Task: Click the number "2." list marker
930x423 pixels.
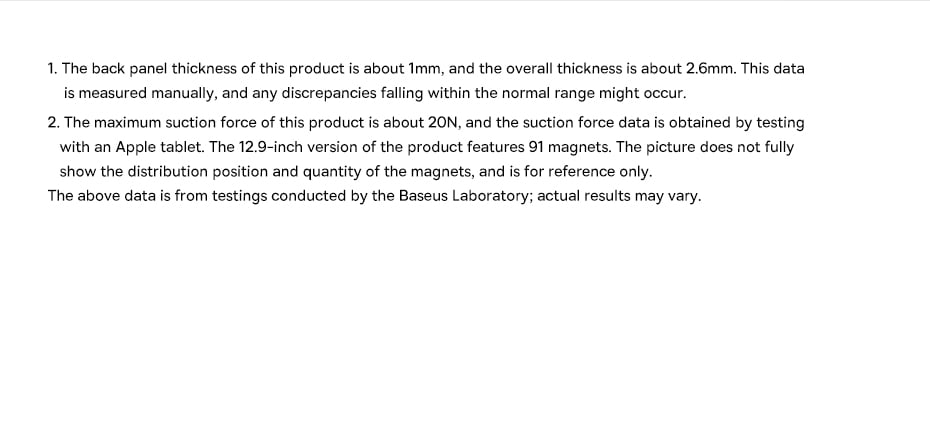Action: [x=53, y=123]
